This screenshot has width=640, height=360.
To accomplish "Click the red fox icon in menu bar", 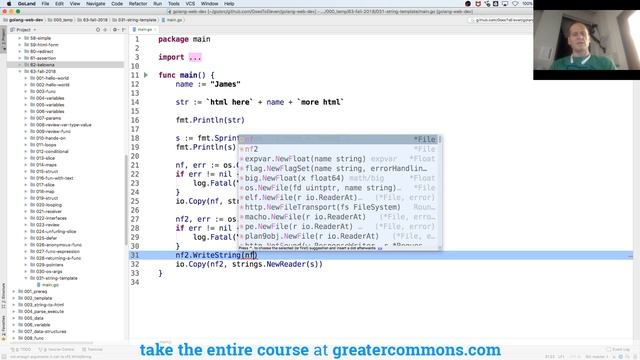I will pos(478,4).
